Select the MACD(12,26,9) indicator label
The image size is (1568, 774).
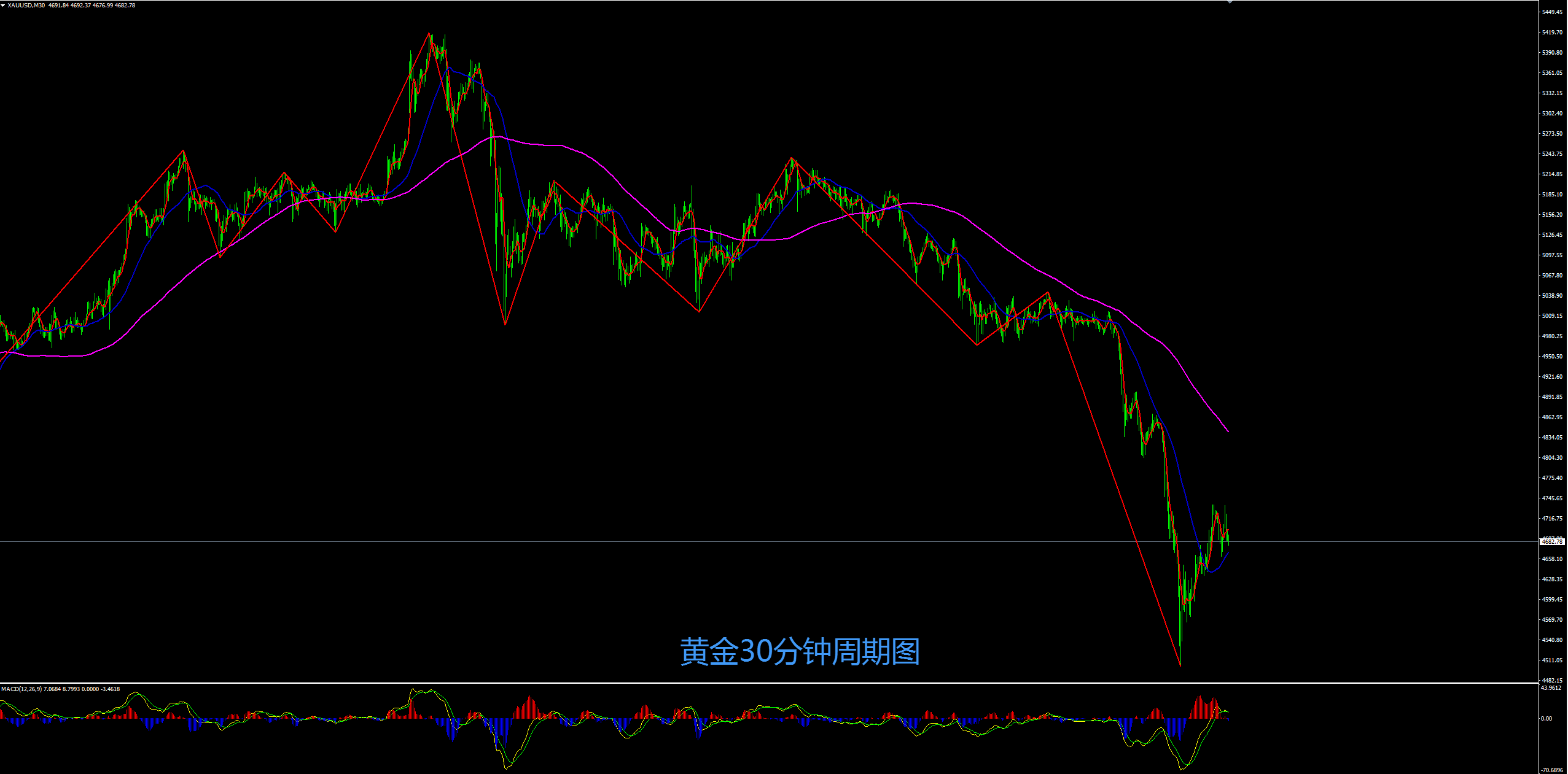click(21, 689)
